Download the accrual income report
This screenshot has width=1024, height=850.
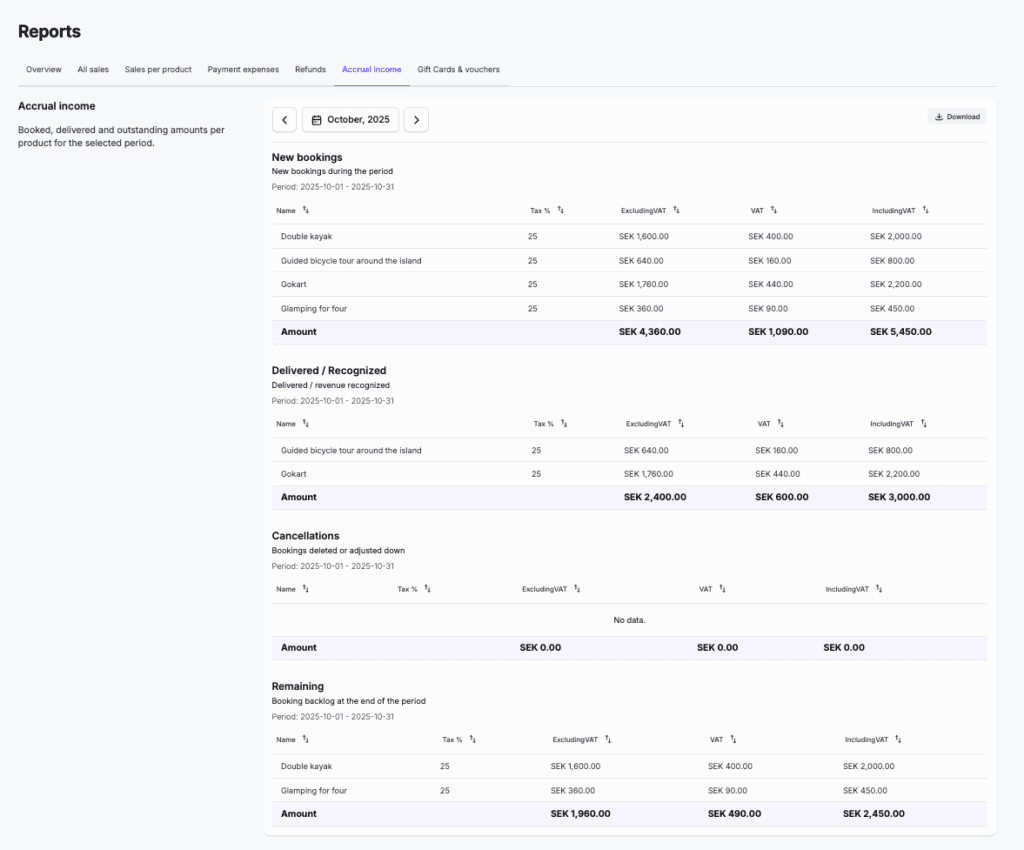(956, 117)
